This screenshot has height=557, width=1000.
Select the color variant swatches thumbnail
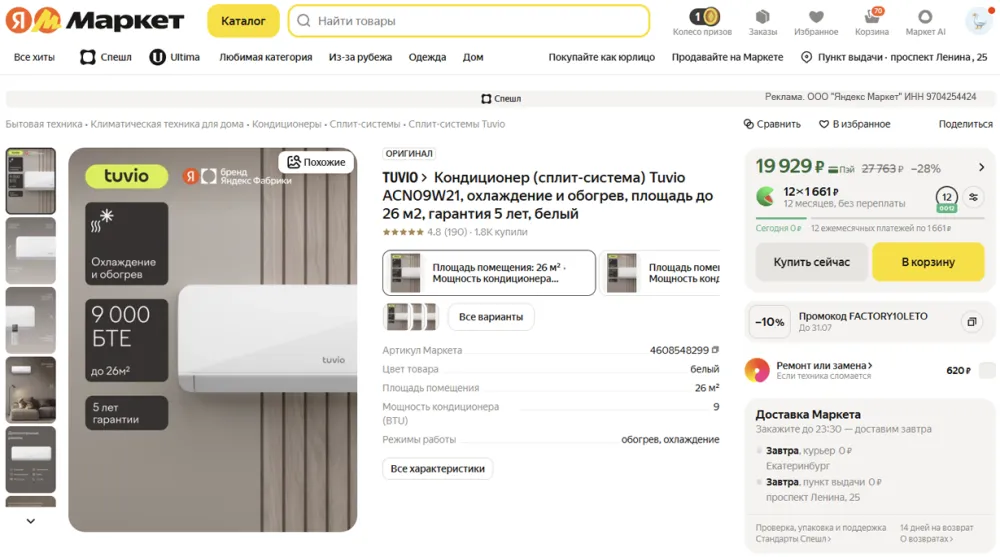click(x=411, y=316)
